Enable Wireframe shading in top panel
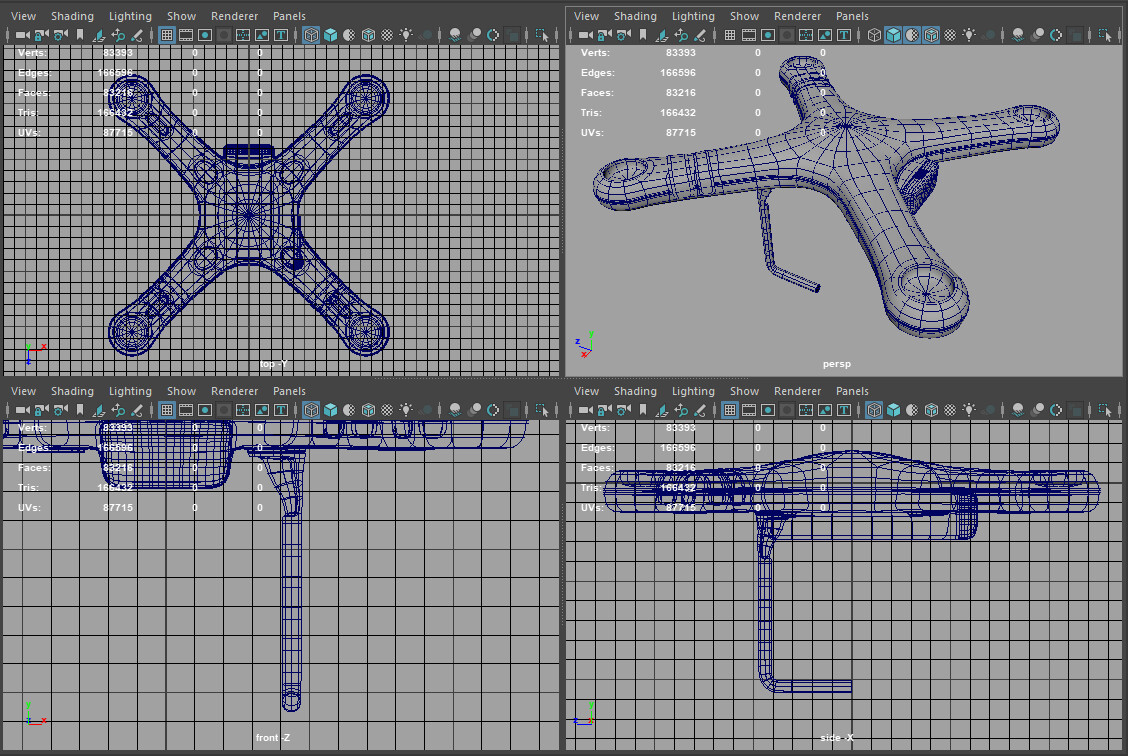Viewport: 1128px width, 756px height. coord(311,35)
